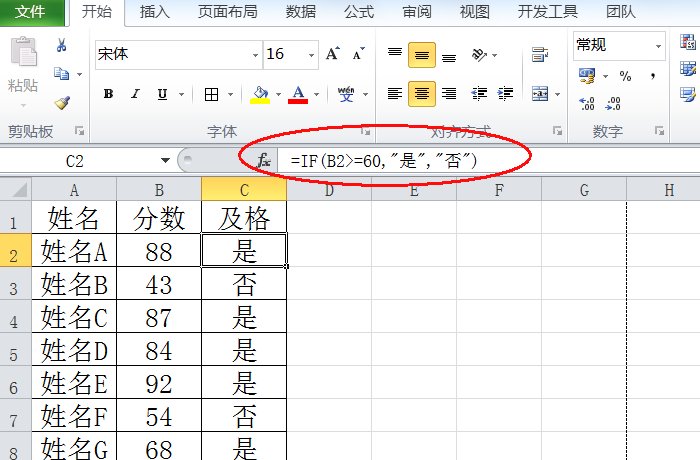700x460 pixels.
Task: Click the Cut scissors icon
Action: click(x=62, y=46)
